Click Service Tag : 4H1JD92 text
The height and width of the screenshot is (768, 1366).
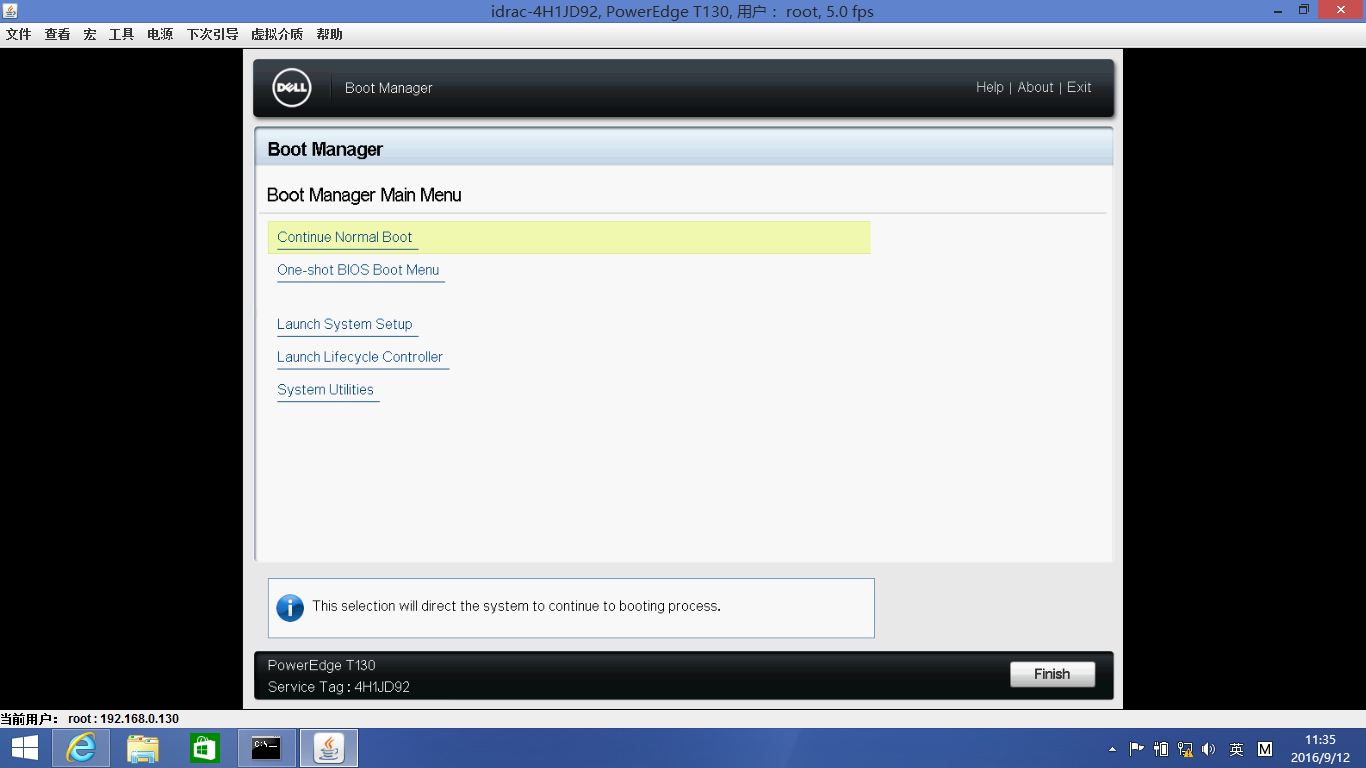339,687
